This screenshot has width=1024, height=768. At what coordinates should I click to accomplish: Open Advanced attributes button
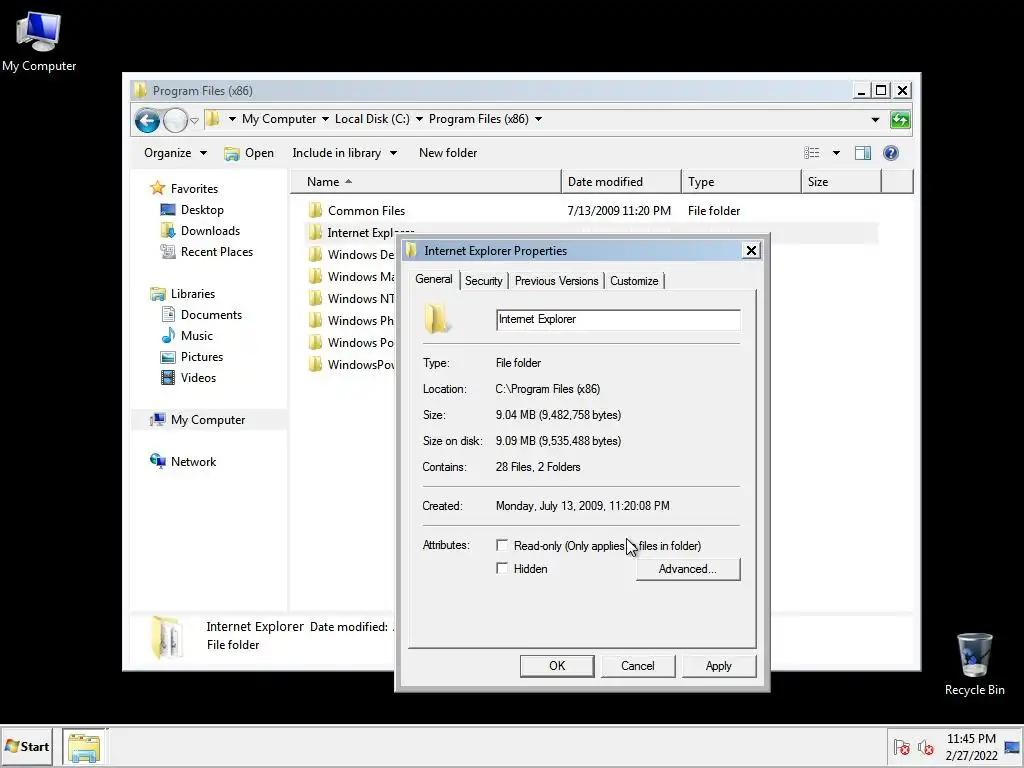click(688, 569)
